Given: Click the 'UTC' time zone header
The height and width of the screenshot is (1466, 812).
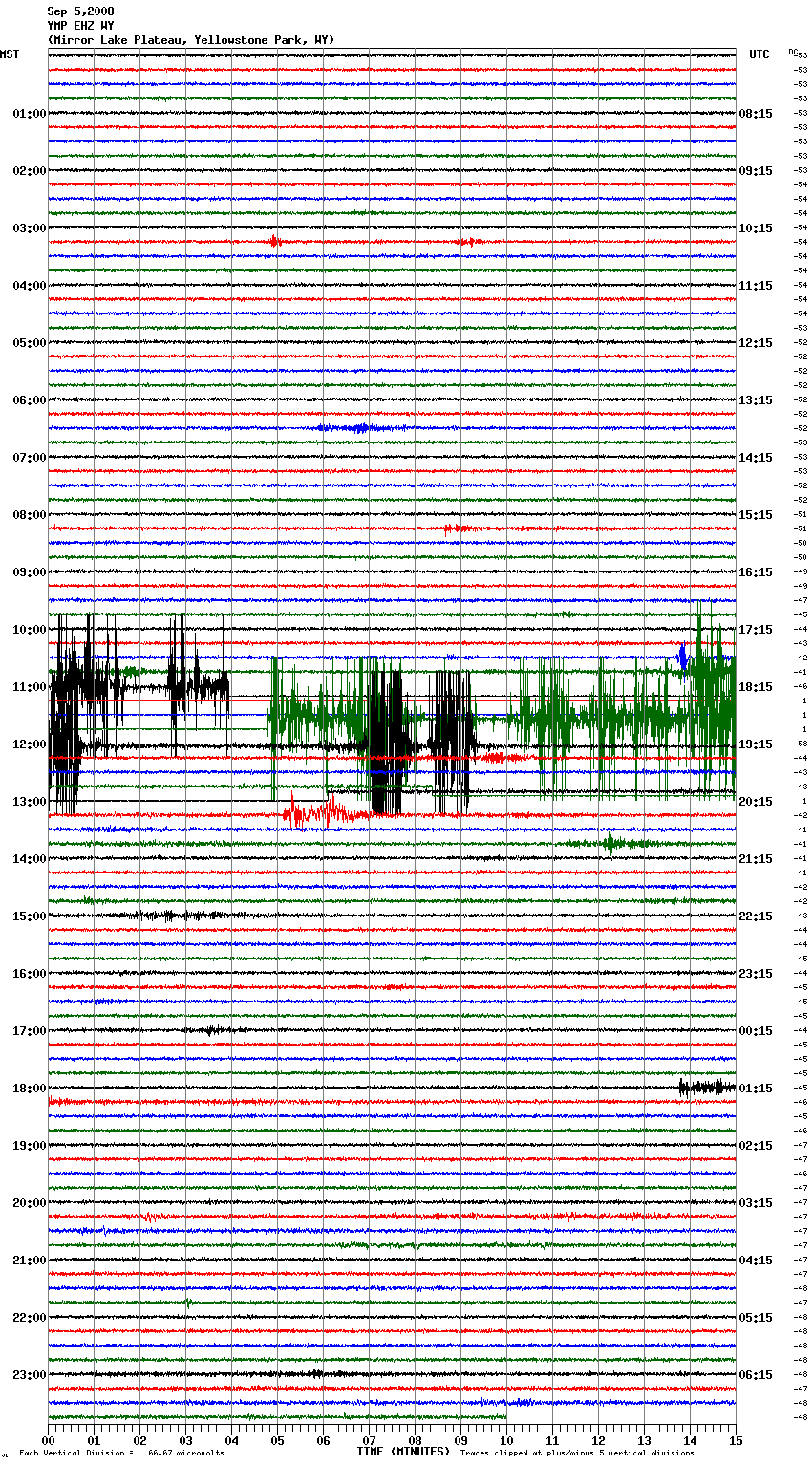Looking at the screenshot, I should pos(759,54).
